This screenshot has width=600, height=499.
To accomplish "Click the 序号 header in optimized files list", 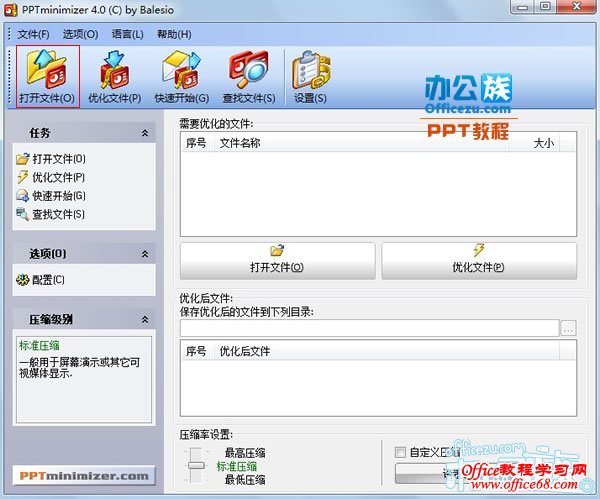I will coord(197,351).
